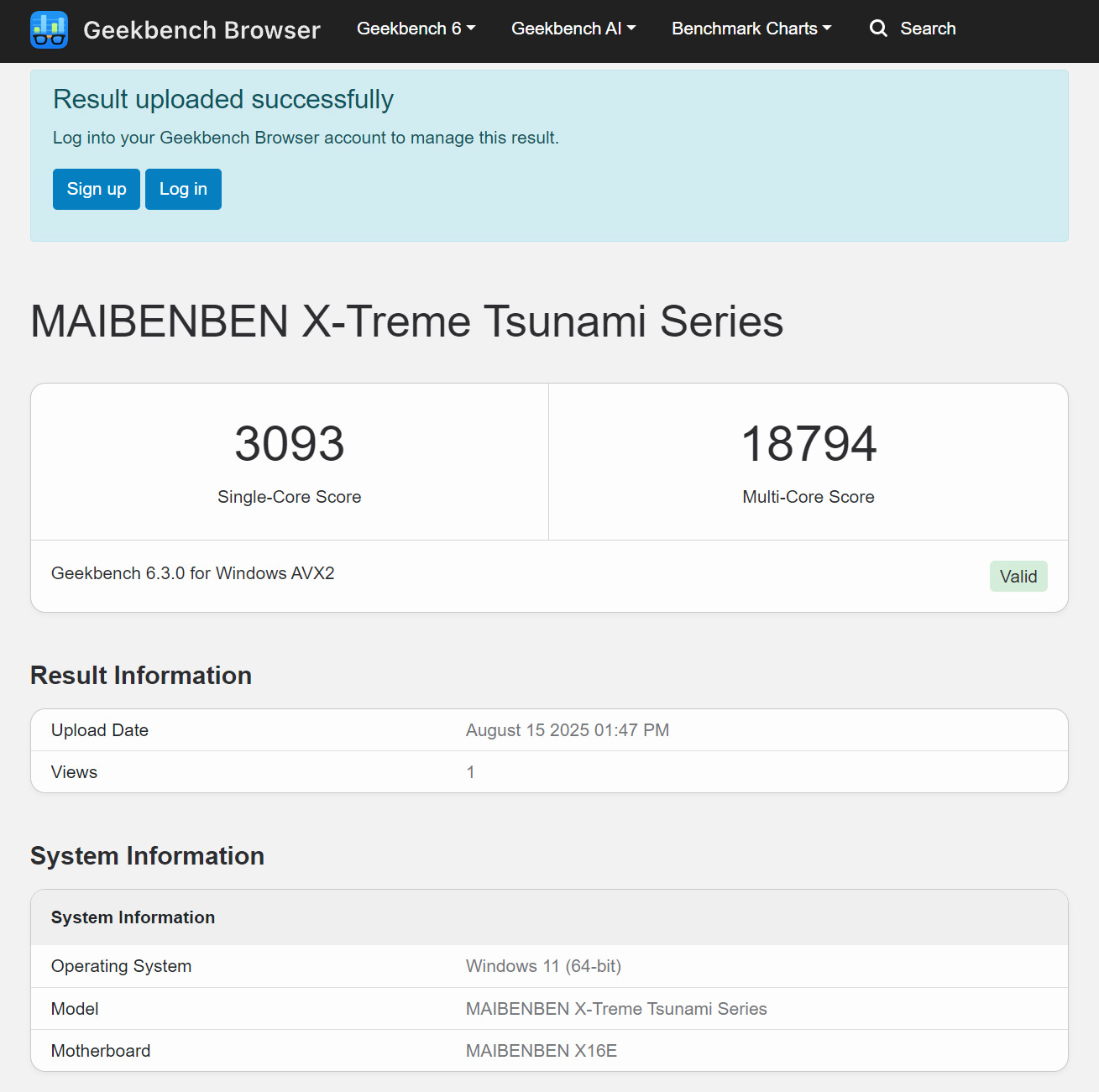Click the Valid status badge
The image size is (1099, 1092).
pyautogui.click(x=1018, y=577)
